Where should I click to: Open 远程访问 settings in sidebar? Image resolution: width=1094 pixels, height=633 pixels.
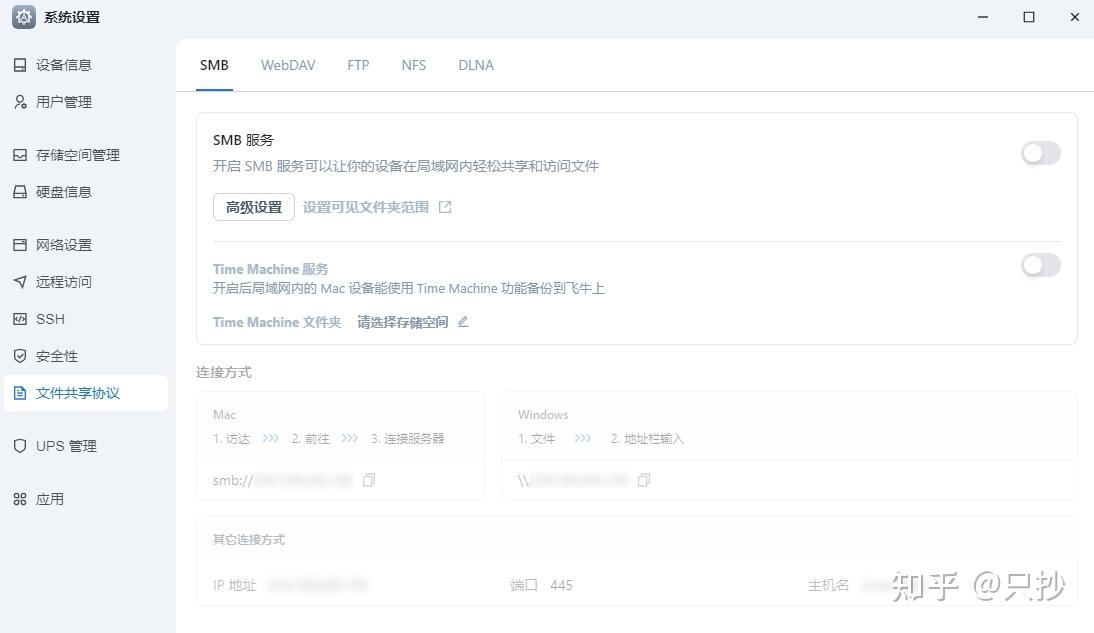[x=64, y=281]
